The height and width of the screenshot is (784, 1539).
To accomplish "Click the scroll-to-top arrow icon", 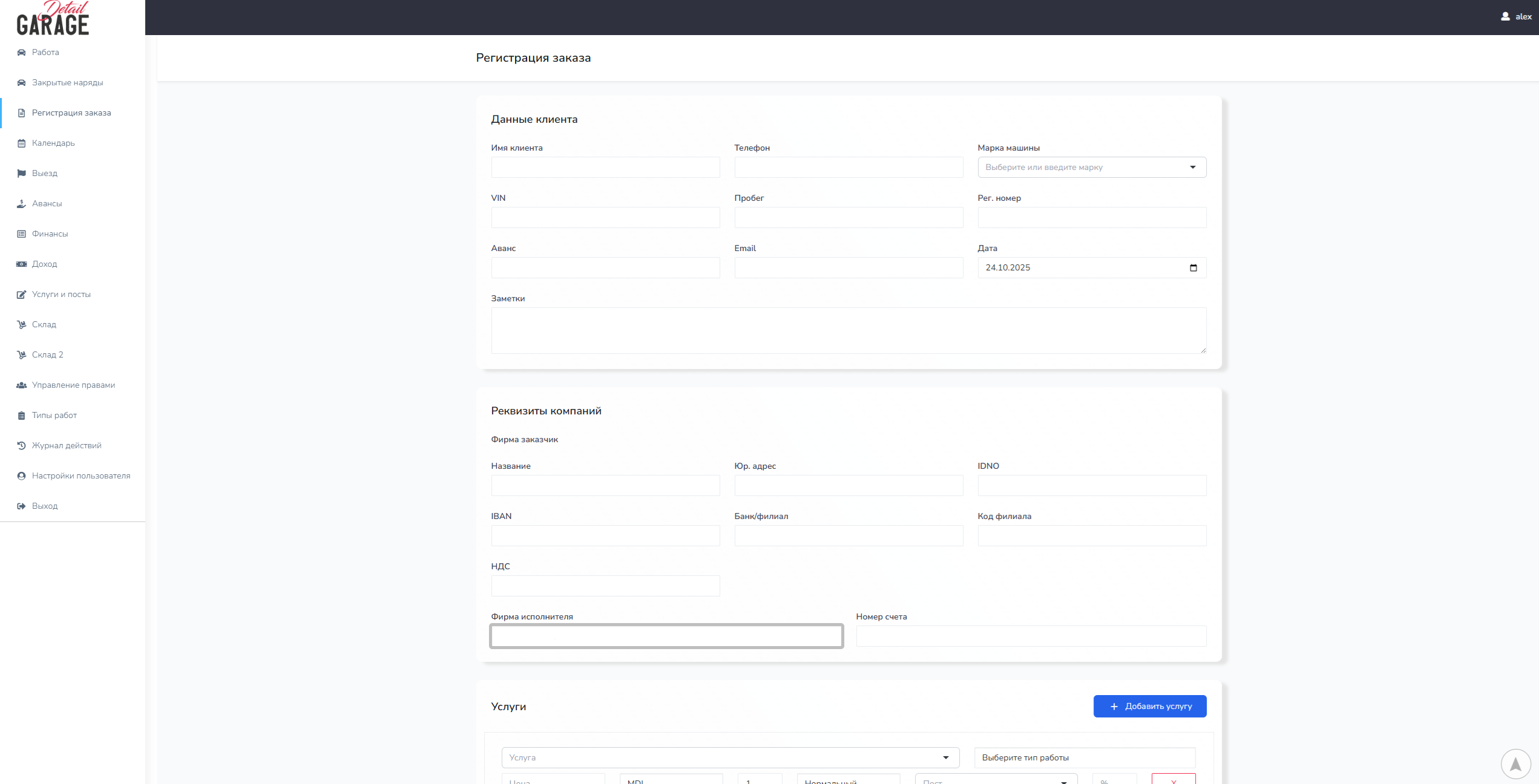I will pos(1515,764).
